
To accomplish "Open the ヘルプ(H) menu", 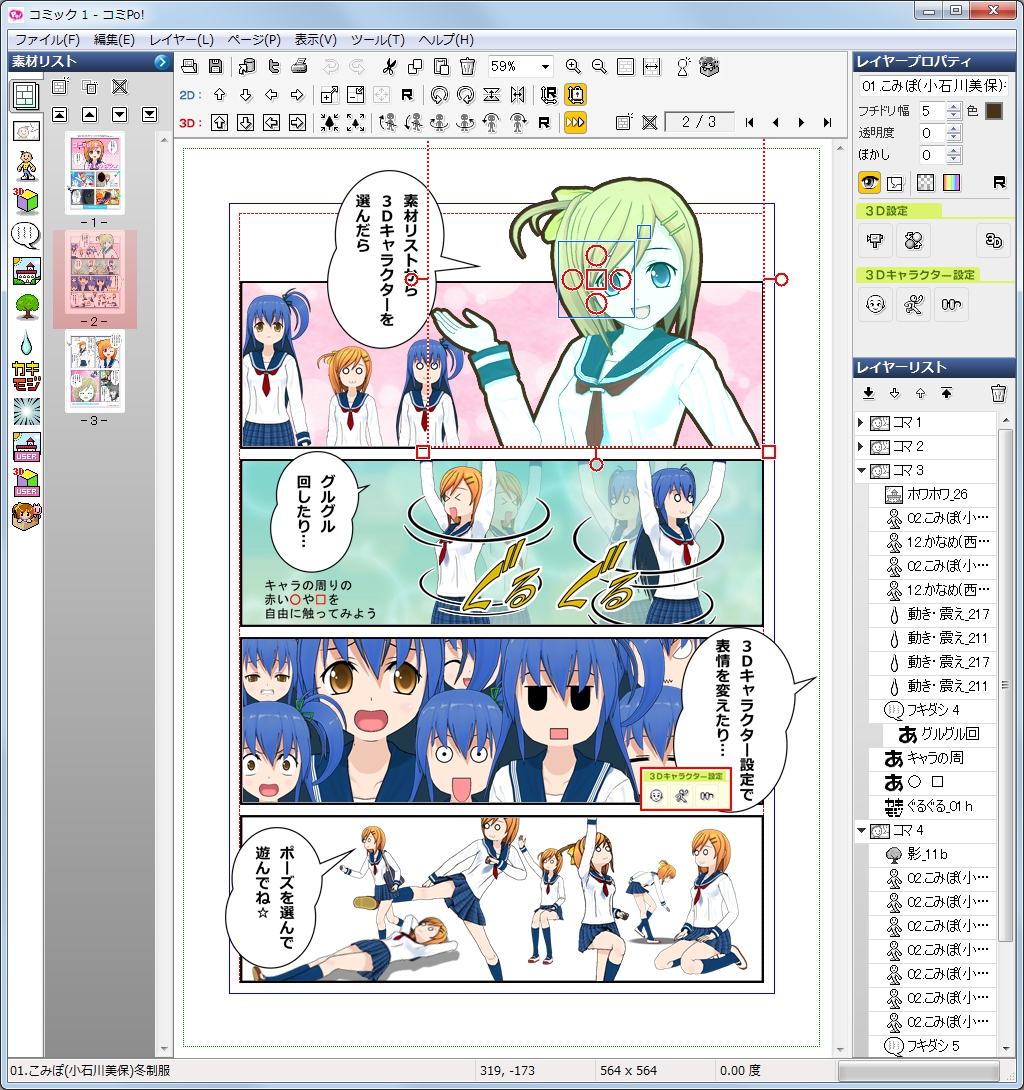I will click(446, 40).
